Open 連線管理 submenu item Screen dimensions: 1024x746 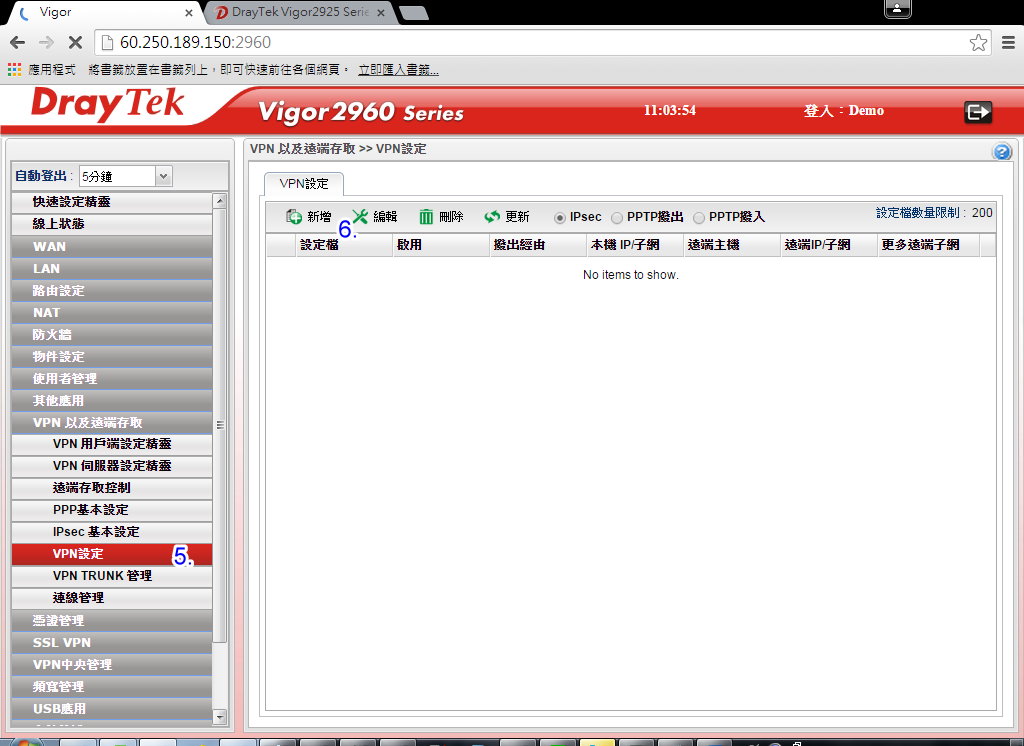coord(112,598)
